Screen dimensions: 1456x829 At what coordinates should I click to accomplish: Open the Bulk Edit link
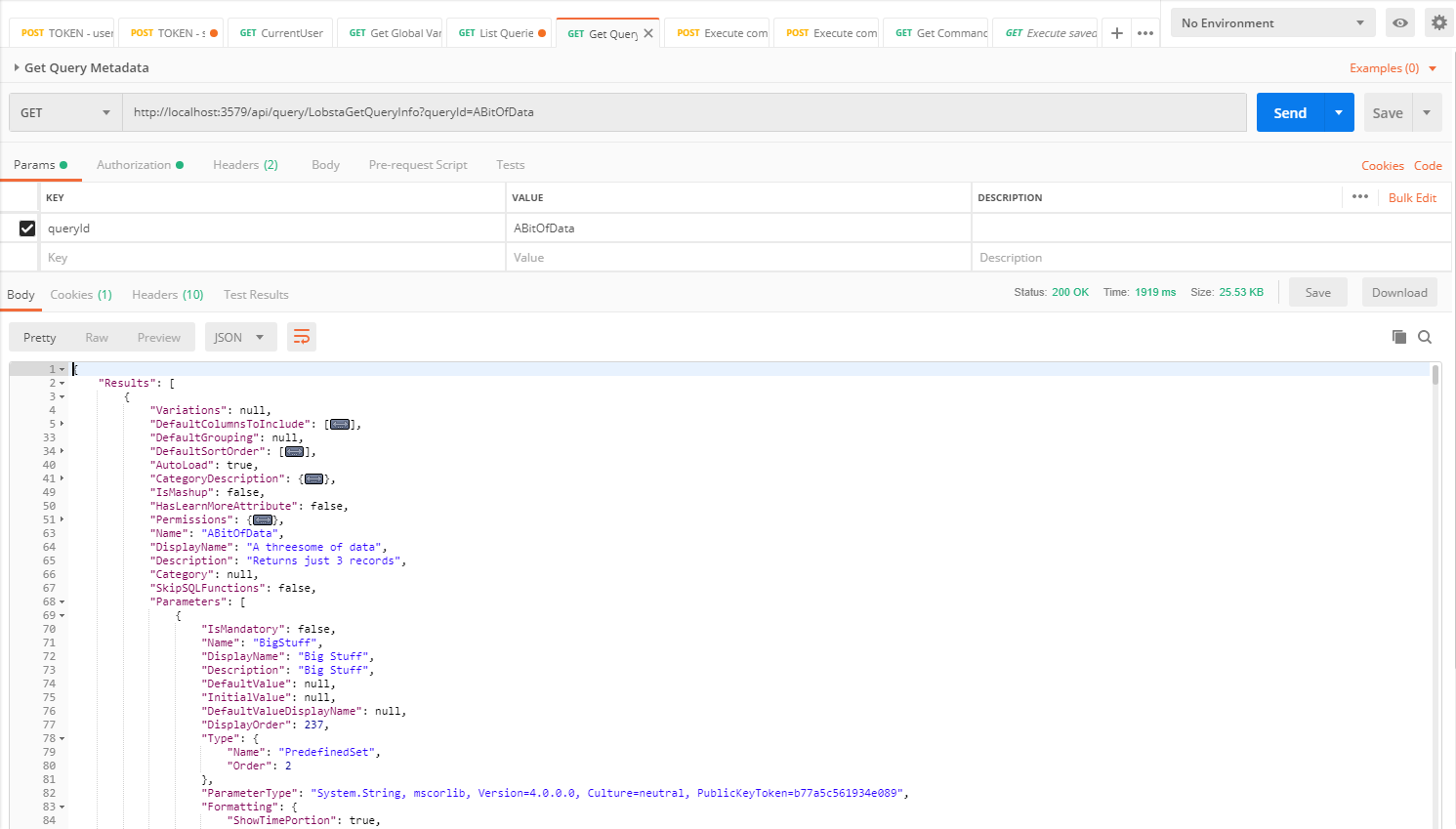tap(1412, 197)
